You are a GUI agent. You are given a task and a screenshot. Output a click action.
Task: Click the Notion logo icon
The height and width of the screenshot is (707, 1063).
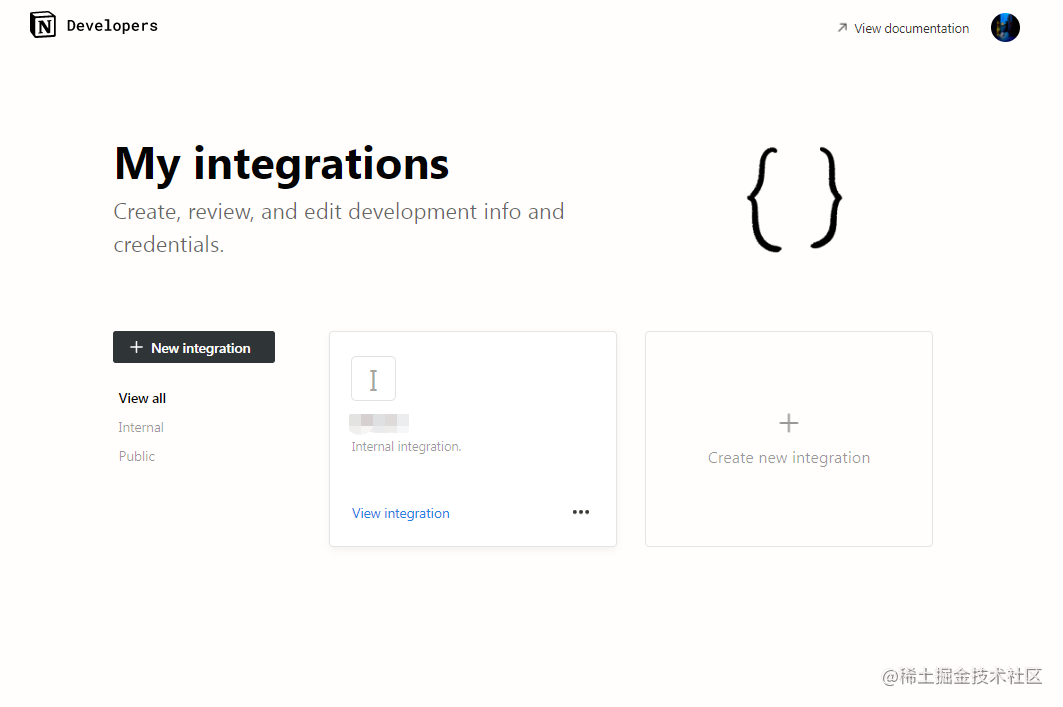pos(43,25)
